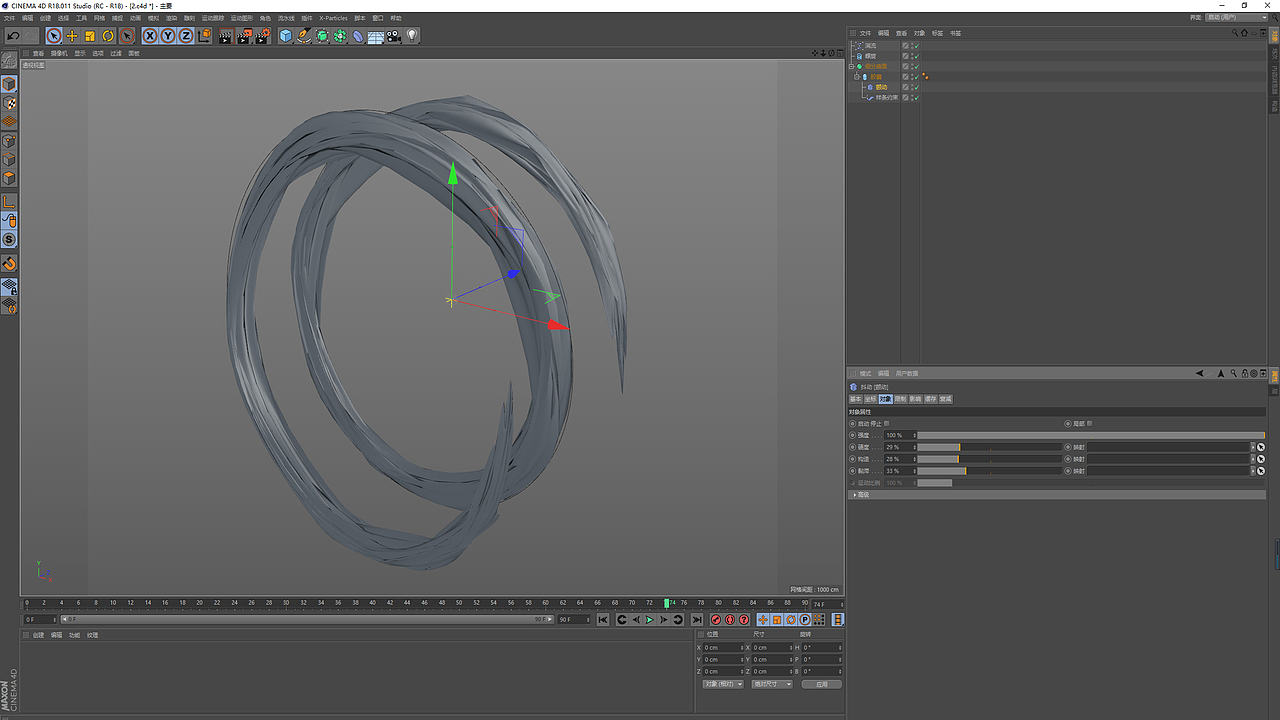Adjust the 黏滞 33% slider
This screenshot has height=720, width=1280.
990,471
